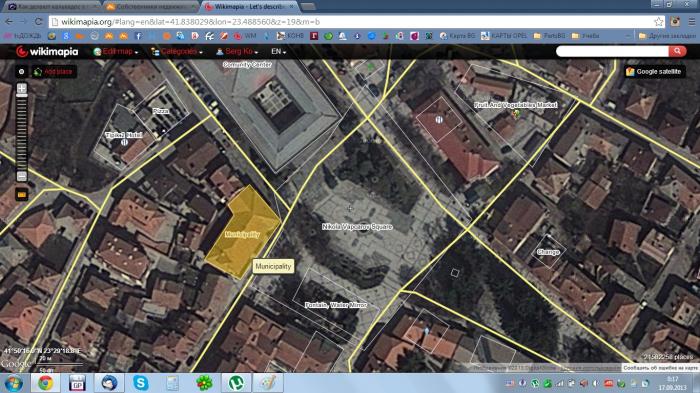The image size is (700, 393).
Task: Open the other bookmarks folder
Action: 667,36
